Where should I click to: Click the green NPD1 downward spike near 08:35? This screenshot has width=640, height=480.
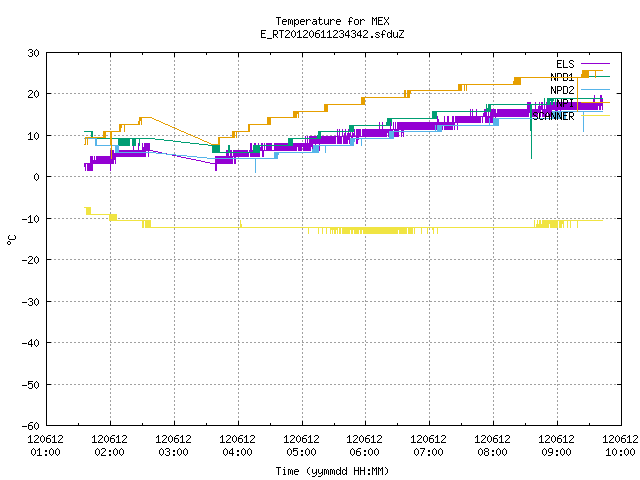(x=531, y=133)
